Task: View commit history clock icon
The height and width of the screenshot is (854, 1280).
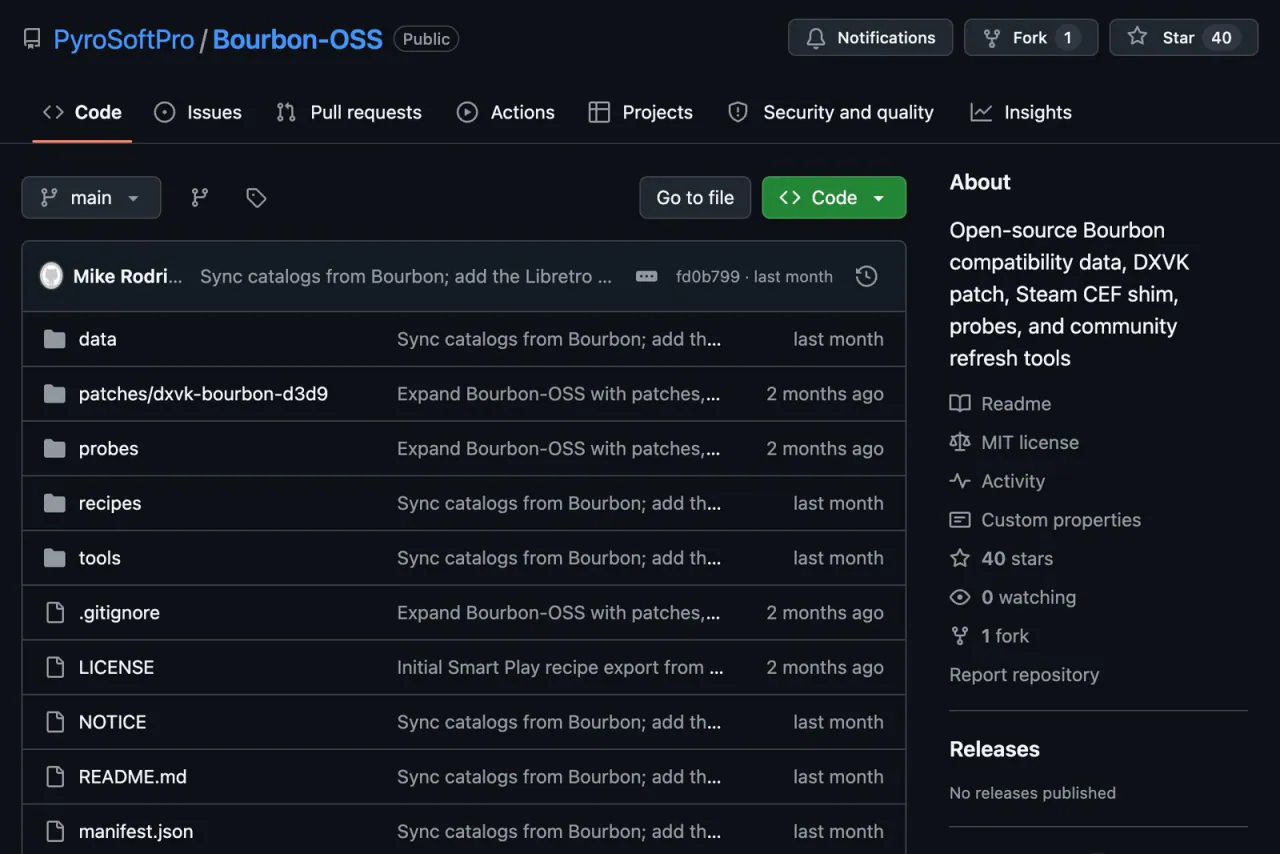Action: (867, 276)
